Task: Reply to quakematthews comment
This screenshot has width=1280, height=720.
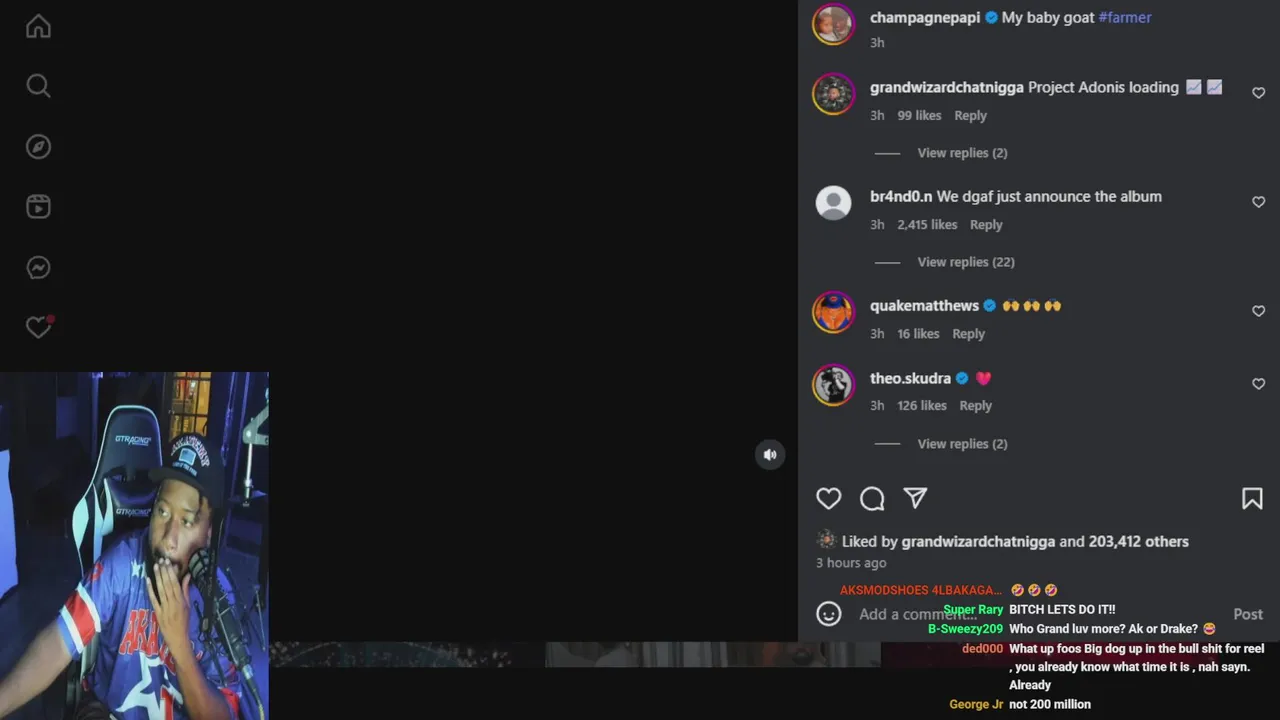Action: [968, 334]
